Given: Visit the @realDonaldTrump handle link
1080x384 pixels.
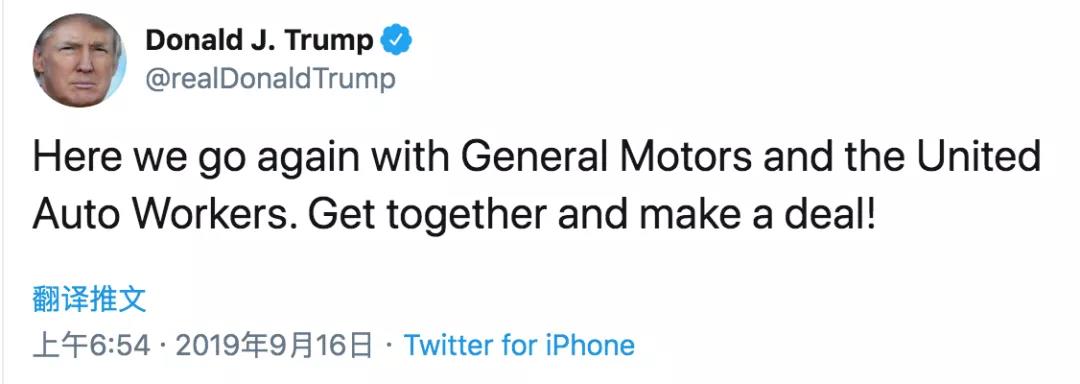Looking at the screenshot, I should point(270,79).
